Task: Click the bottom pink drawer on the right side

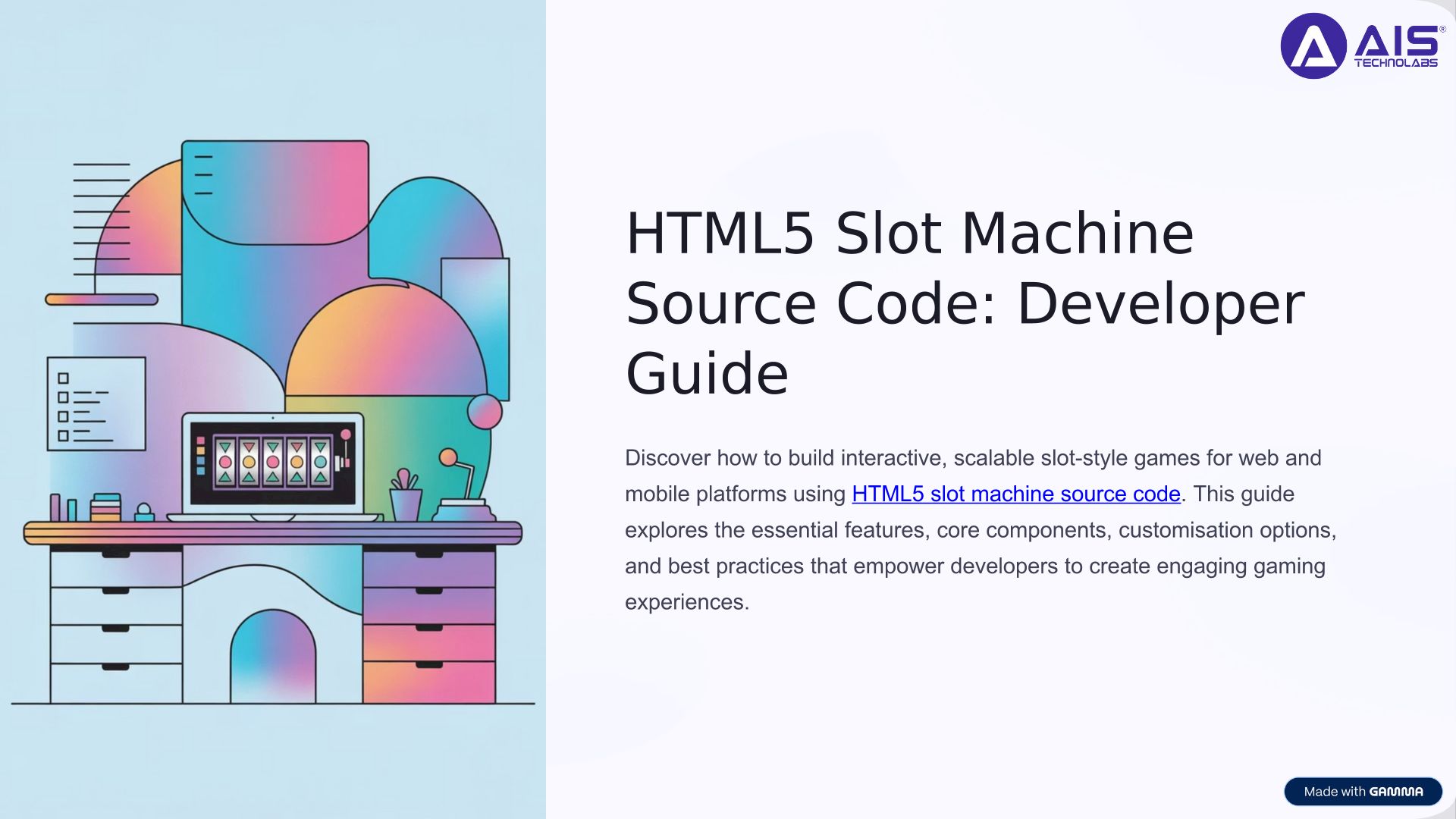Action: [428, 682]
